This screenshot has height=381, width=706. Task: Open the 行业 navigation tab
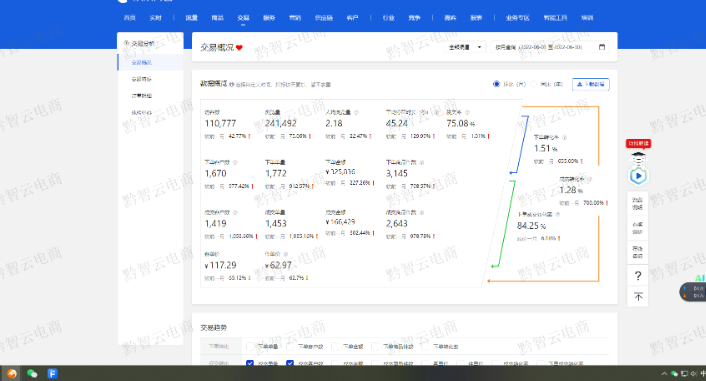click(388, 18)
